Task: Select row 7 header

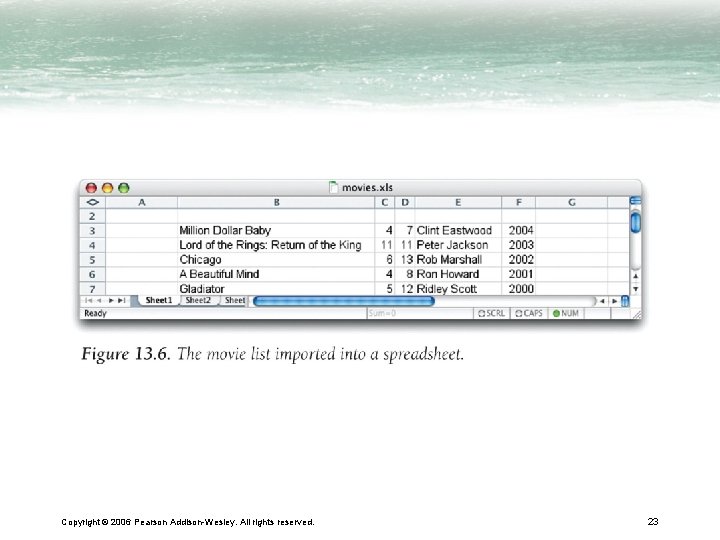Action: click(92, 289)
